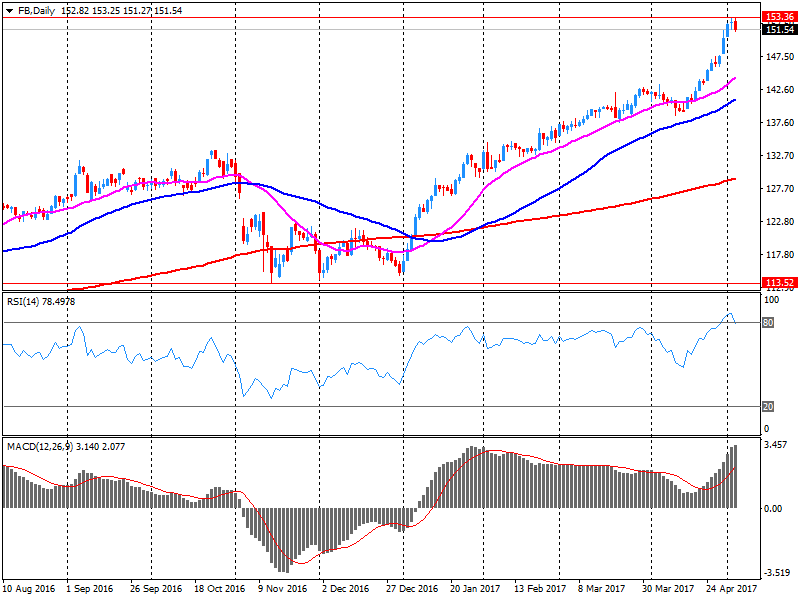Select the red 113.52 price level tag
The height and width of the screenshot is (600, 800).
point(777,283)
